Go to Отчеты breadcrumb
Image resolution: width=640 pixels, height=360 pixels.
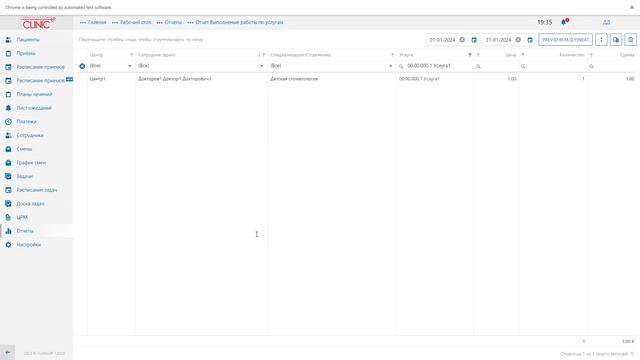click(173, 22)
